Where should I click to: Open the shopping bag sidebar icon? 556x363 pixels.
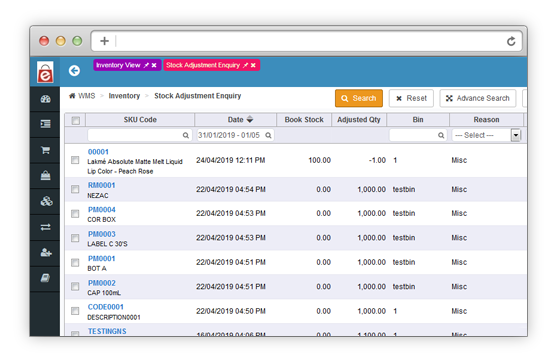tap(45, 175)
